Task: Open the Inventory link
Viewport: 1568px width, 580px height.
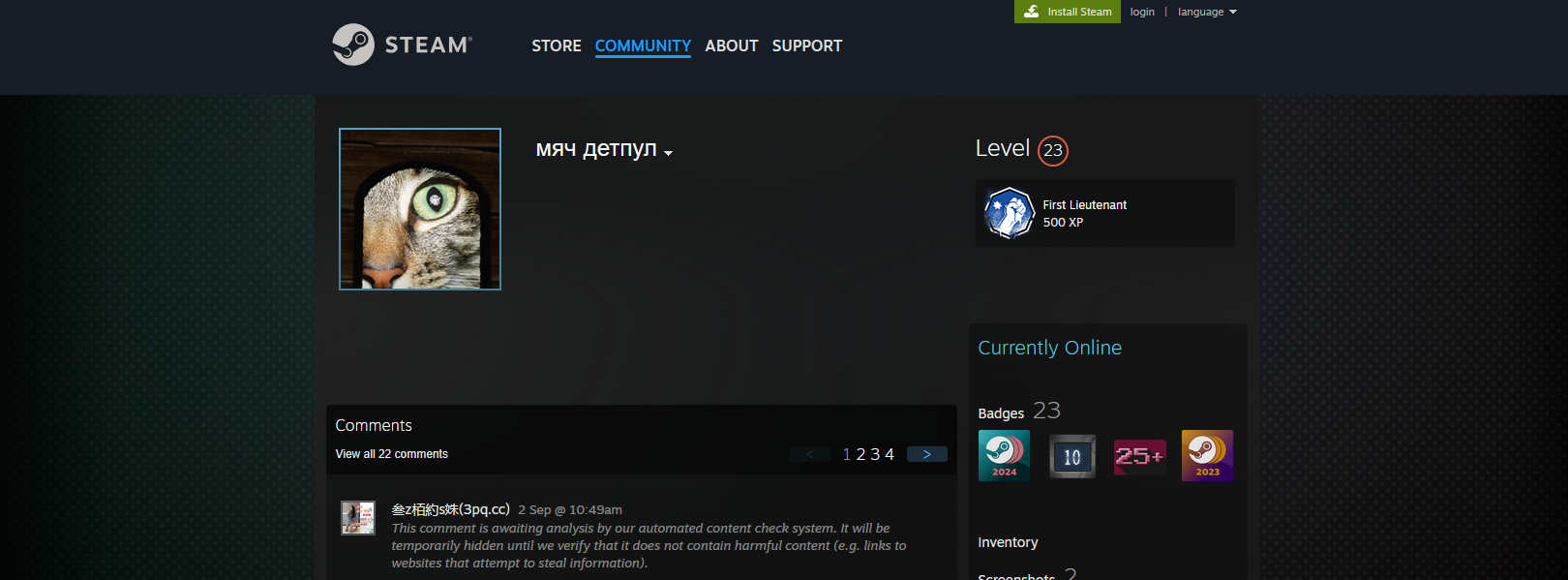Action: point(1008,542)
